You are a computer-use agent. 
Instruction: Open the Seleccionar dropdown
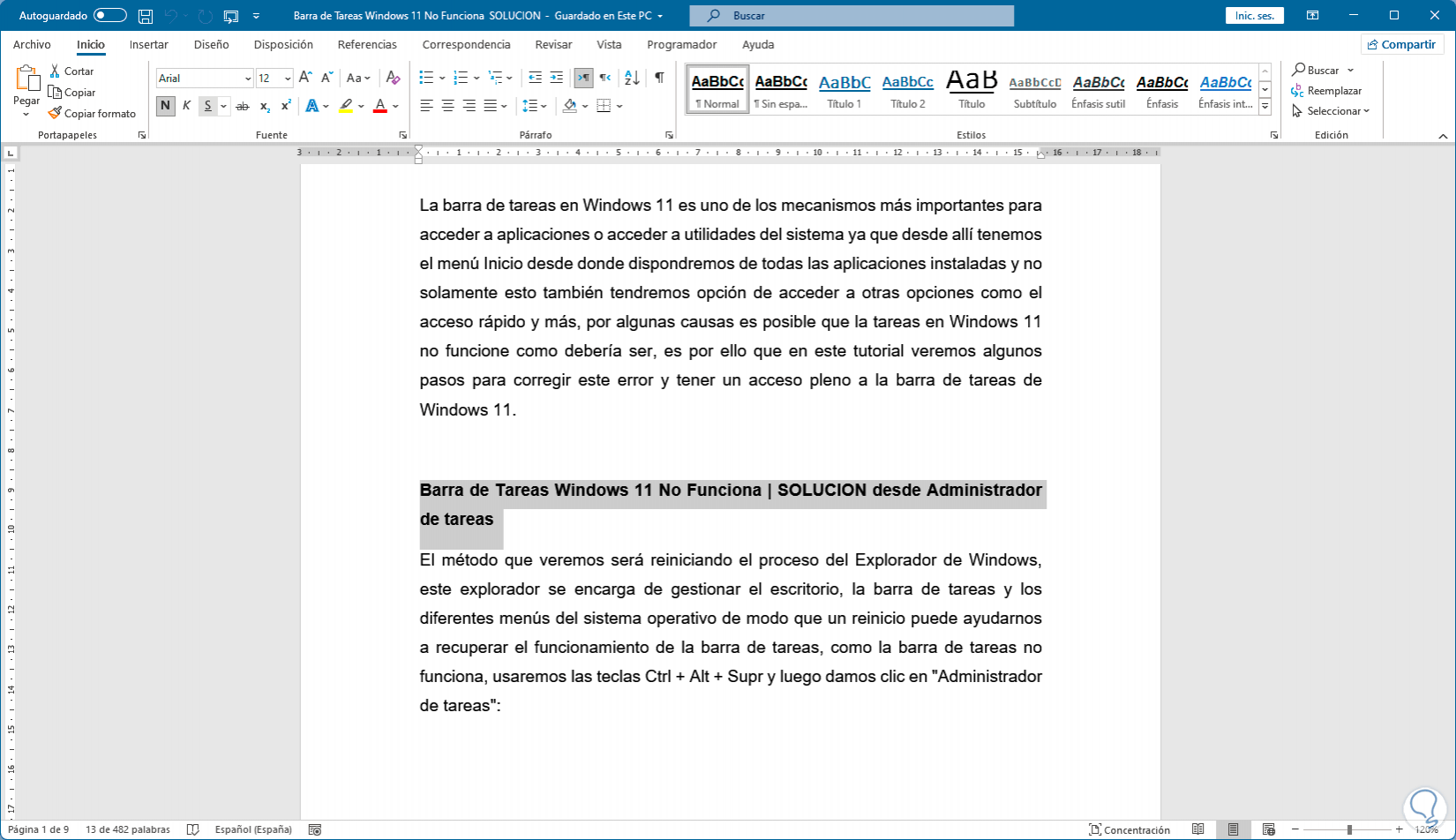(x=1332, y=111)
